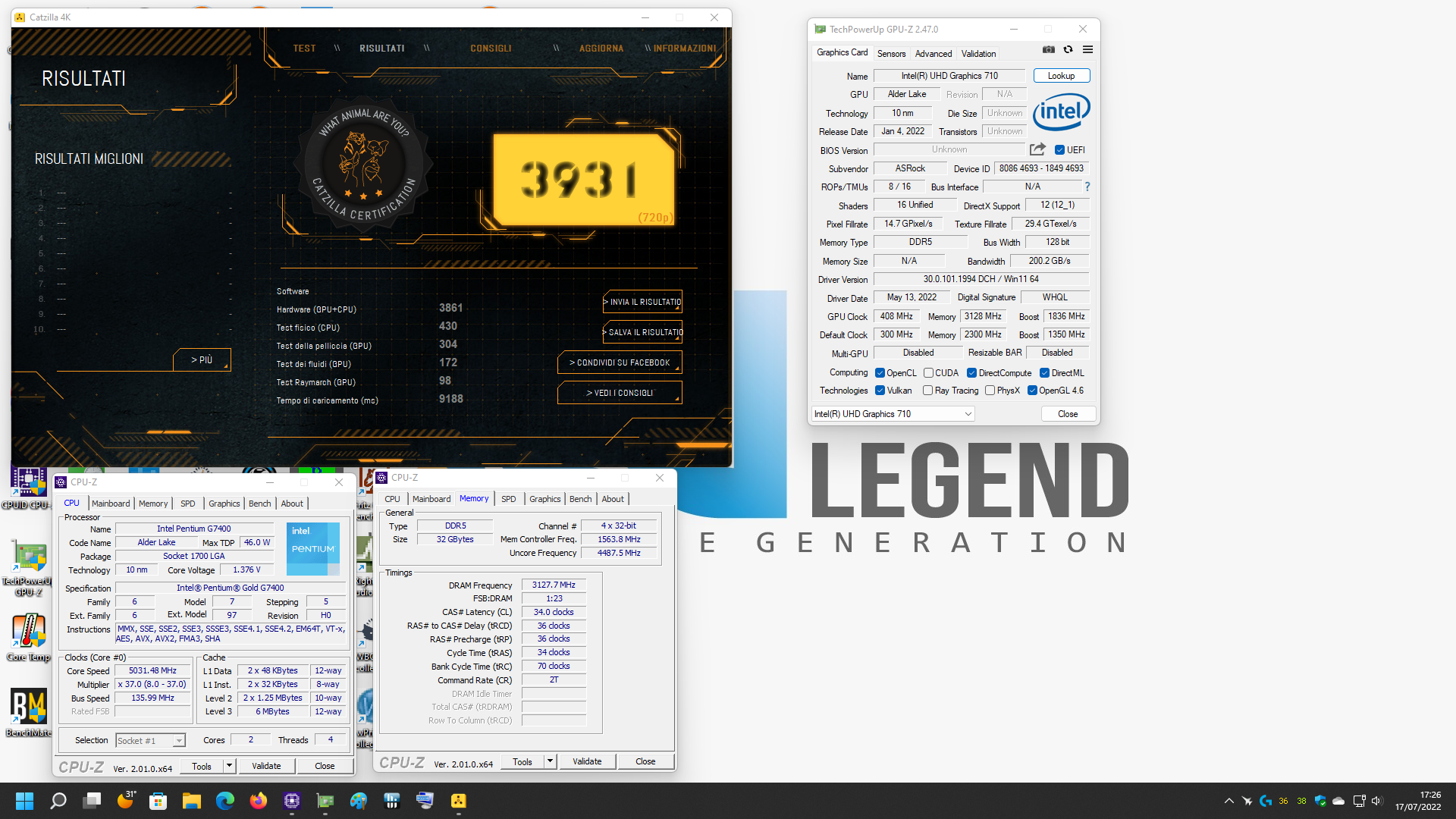Click Validate in Memory CPU-Z window
Screen dimensions: 1456x819
[x=587, y=761]
